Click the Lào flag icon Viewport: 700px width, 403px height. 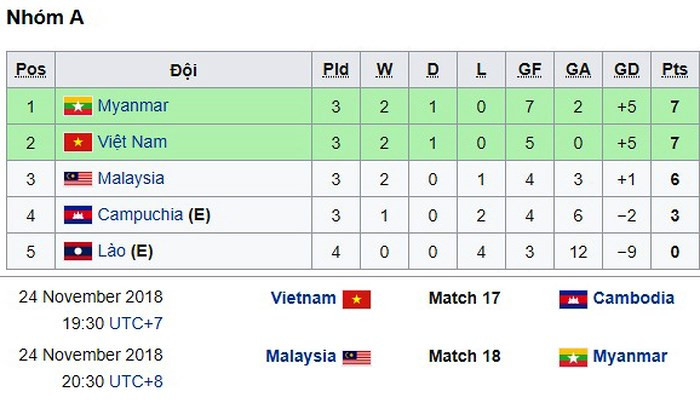(78, 251)
